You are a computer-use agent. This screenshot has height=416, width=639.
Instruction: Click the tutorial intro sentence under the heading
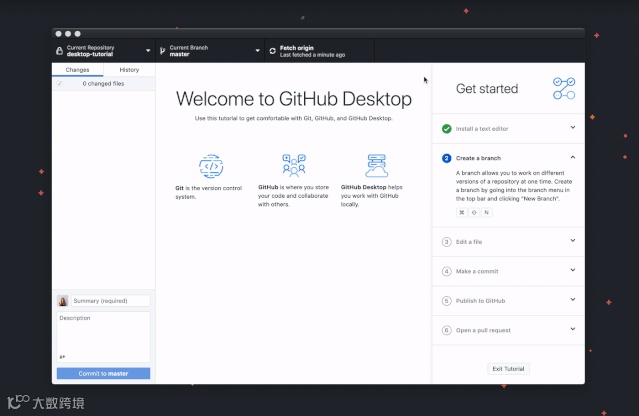tap(293, 118)
